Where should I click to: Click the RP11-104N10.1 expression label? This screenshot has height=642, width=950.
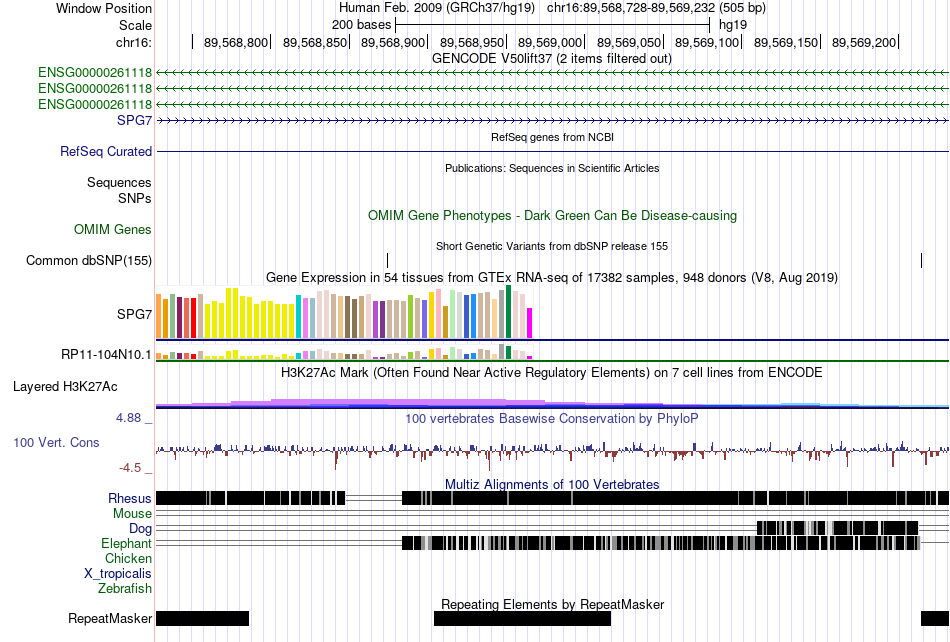tap(106, 354)
